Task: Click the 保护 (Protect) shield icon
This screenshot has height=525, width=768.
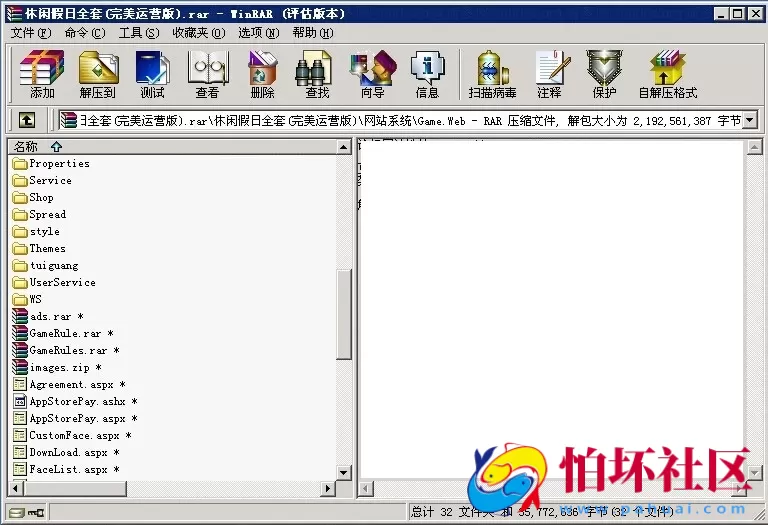Action: click(x=604, y=74)
